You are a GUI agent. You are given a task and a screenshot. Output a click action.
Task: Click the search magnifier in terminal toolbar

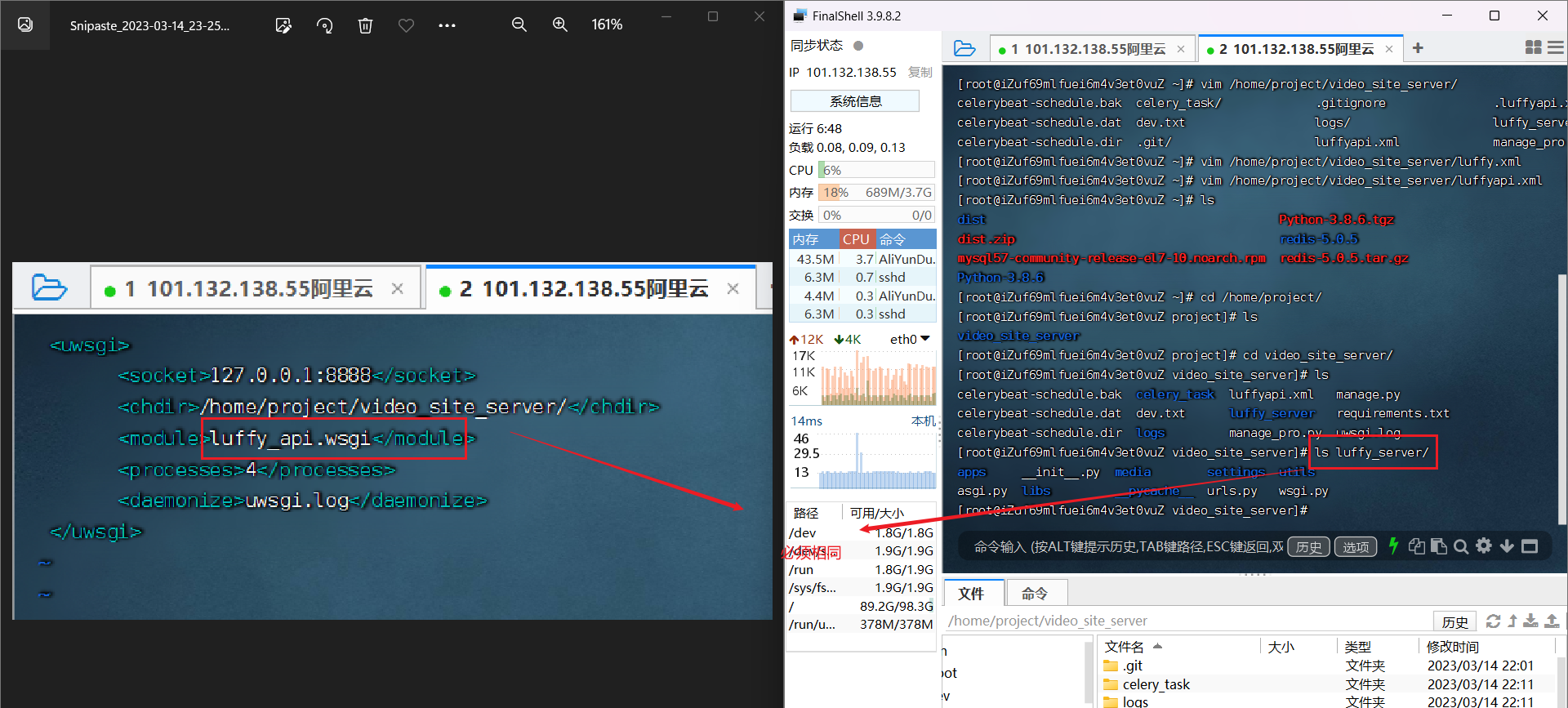point(1461,546)
